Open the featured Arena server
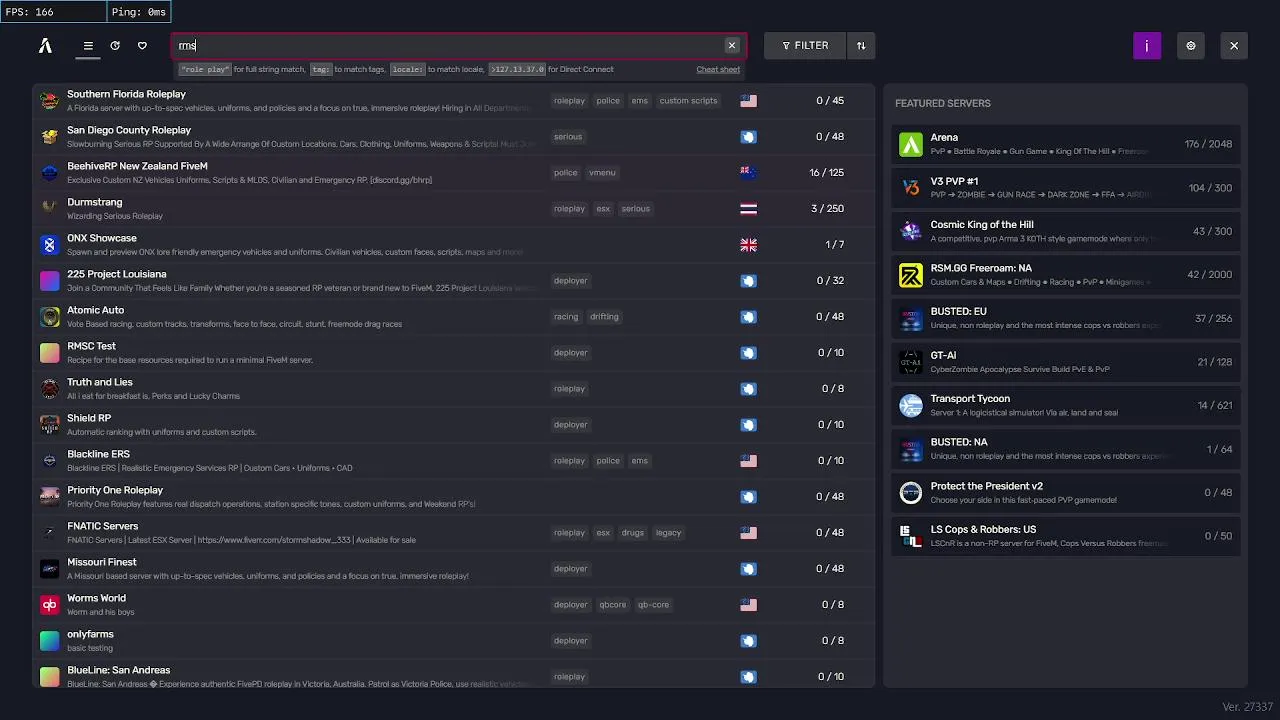This screenshot has width=1280, height=720. click(x=1066, y=144)
